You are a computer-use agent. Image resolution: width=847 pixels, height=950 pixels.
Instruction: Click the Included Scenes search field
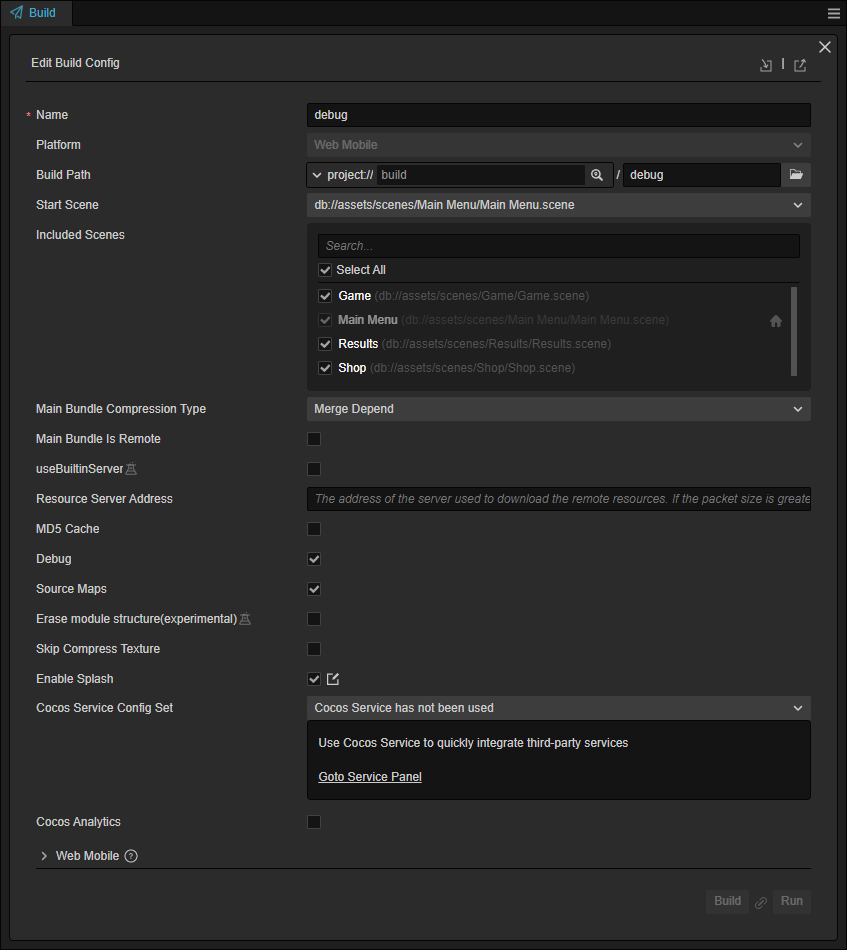tap(558, 246)
